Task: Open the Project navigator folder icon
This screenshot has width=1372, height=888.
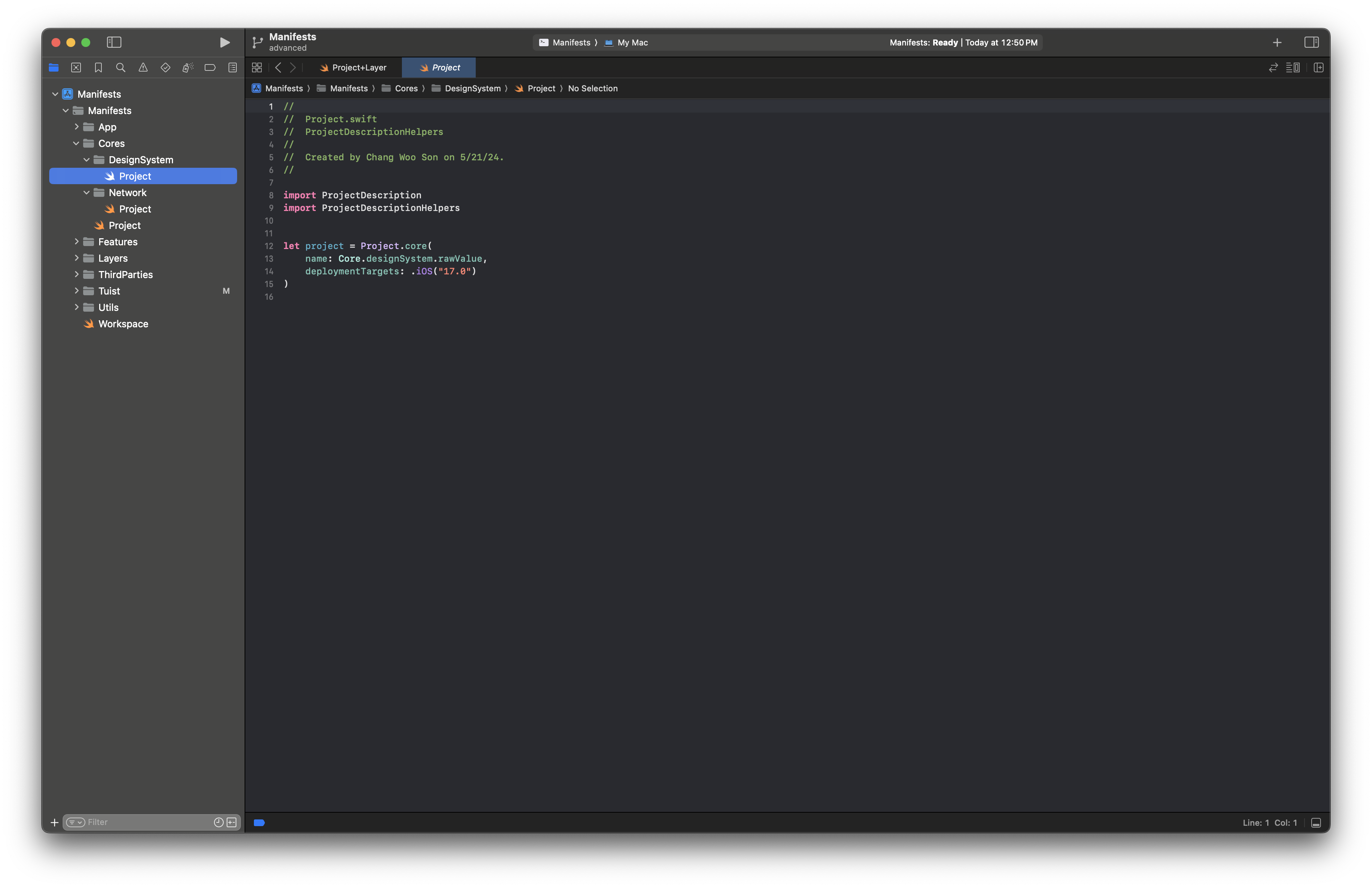Action: coord(54,67)
